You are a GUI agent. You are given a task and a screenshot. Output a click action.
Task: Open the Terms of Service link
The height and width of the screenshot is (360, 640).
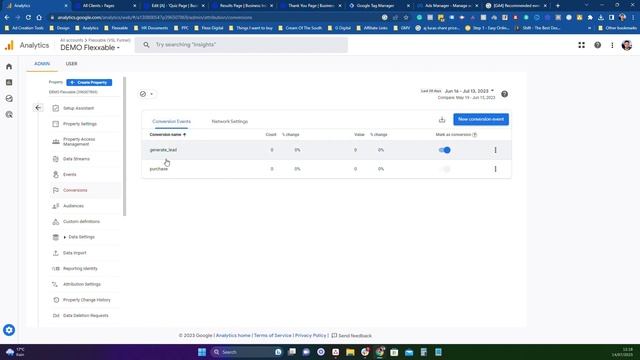tap(273, 336)
